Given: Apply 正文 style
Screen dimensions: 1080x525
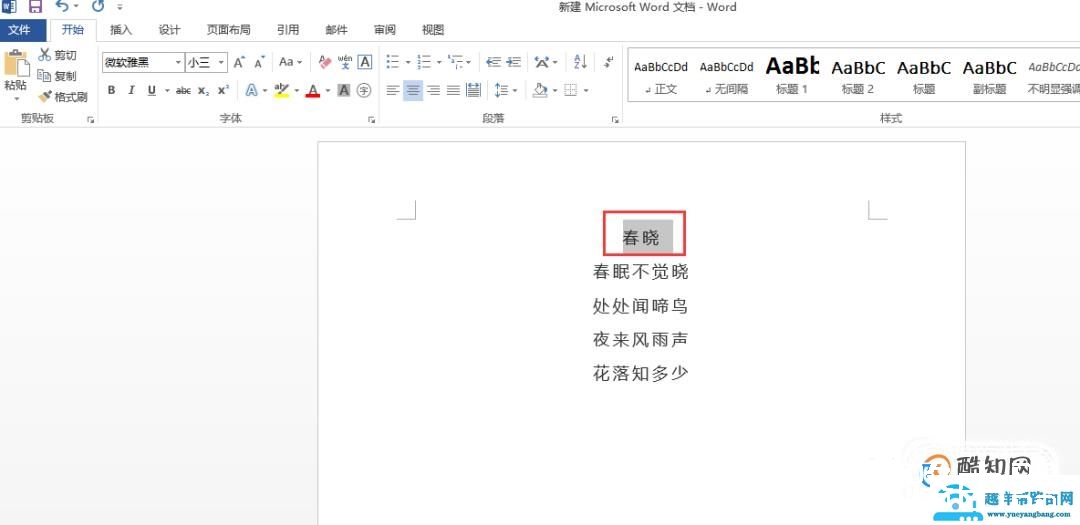Looking at the screenshot, I should click(661, 76).
